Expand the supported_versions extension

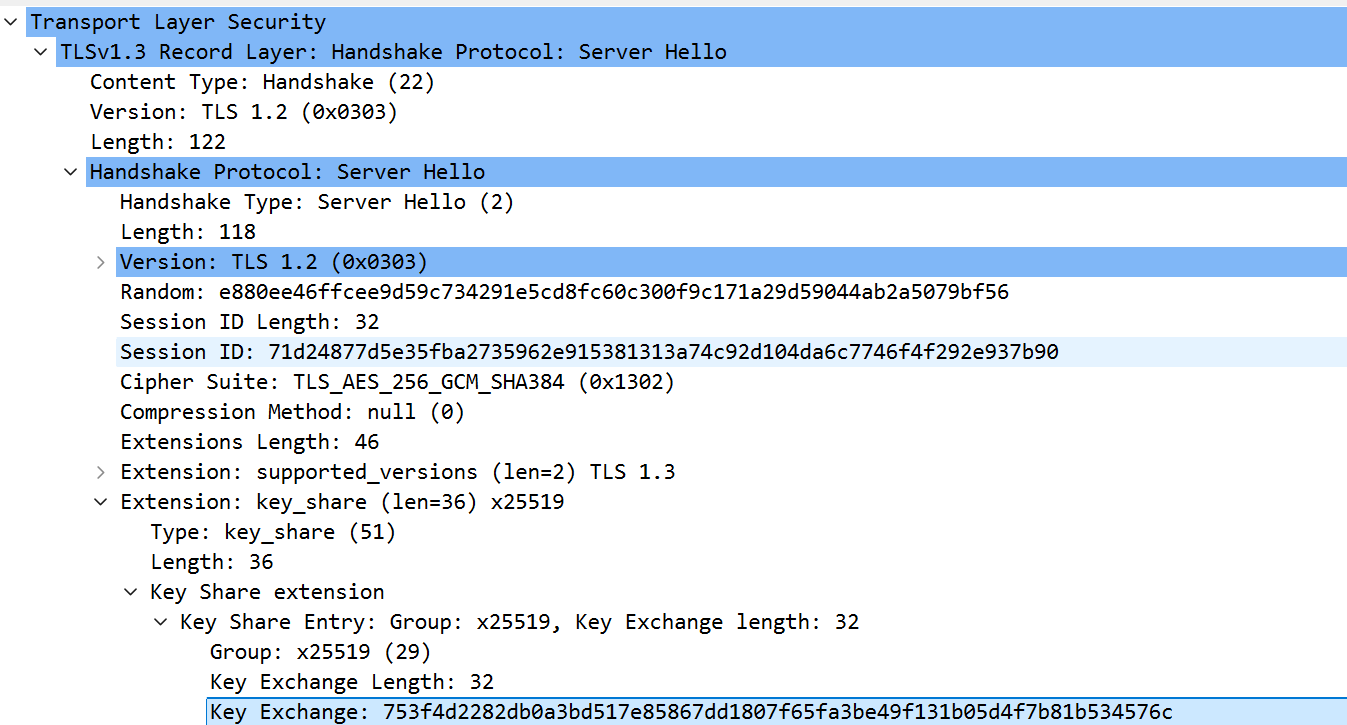click(x=100, y=472)
